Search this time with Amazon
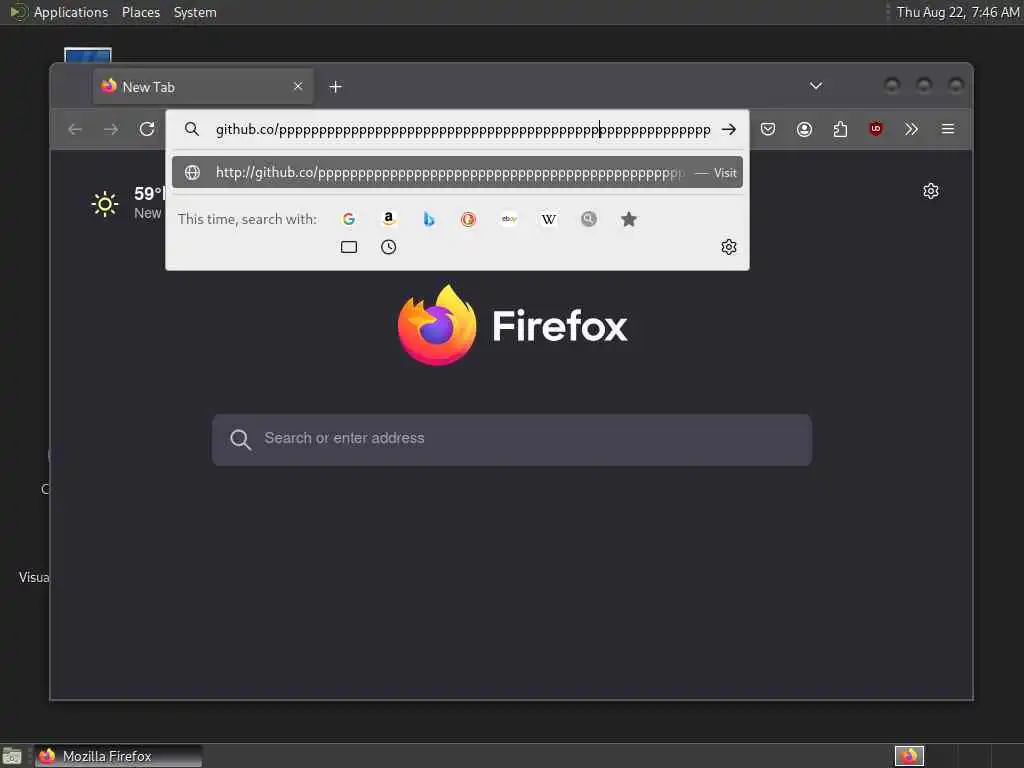This screenshot has height=768, width=1024. 389,219
